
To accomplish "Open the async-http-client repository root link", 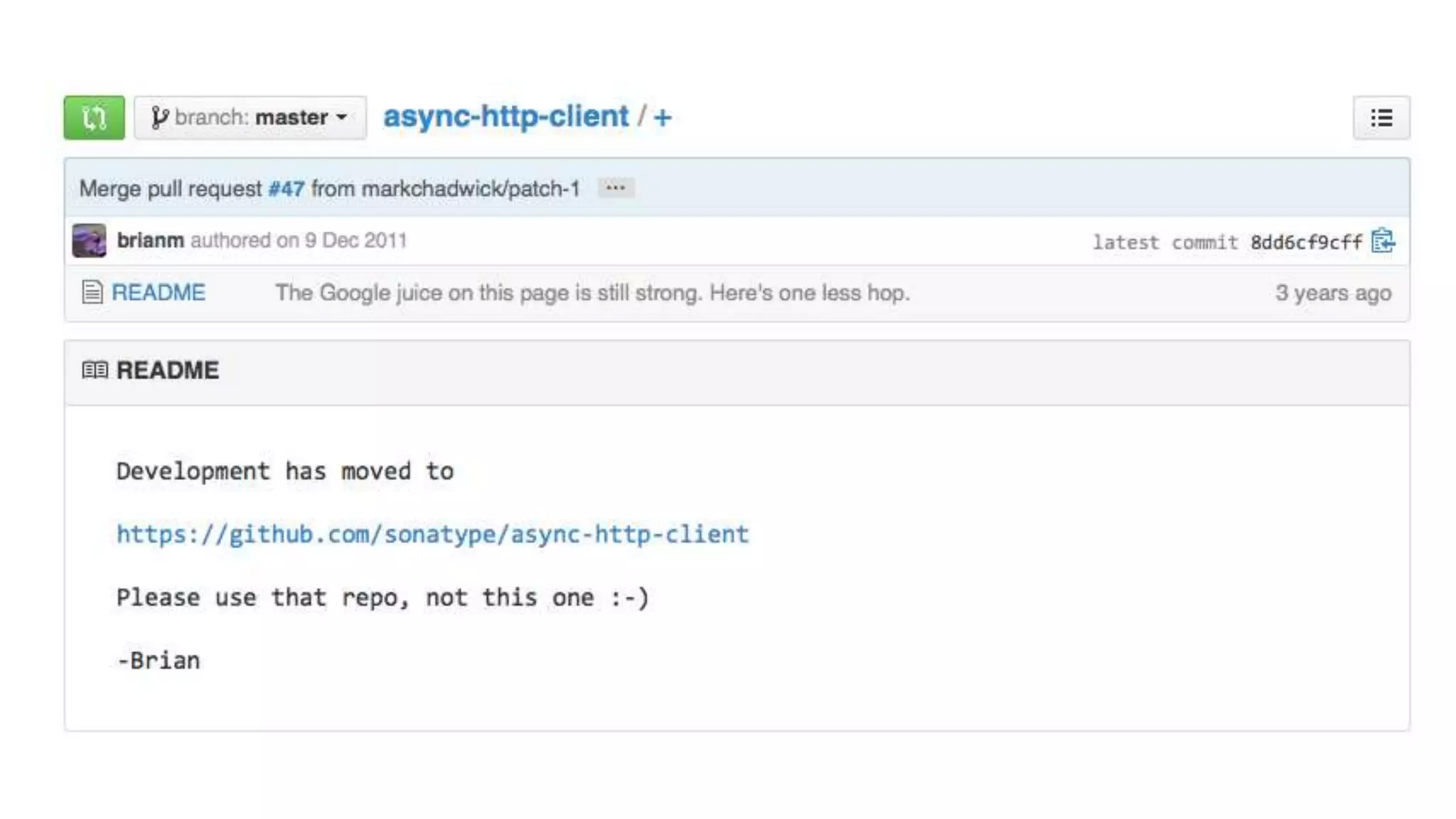I will [505, 117].
